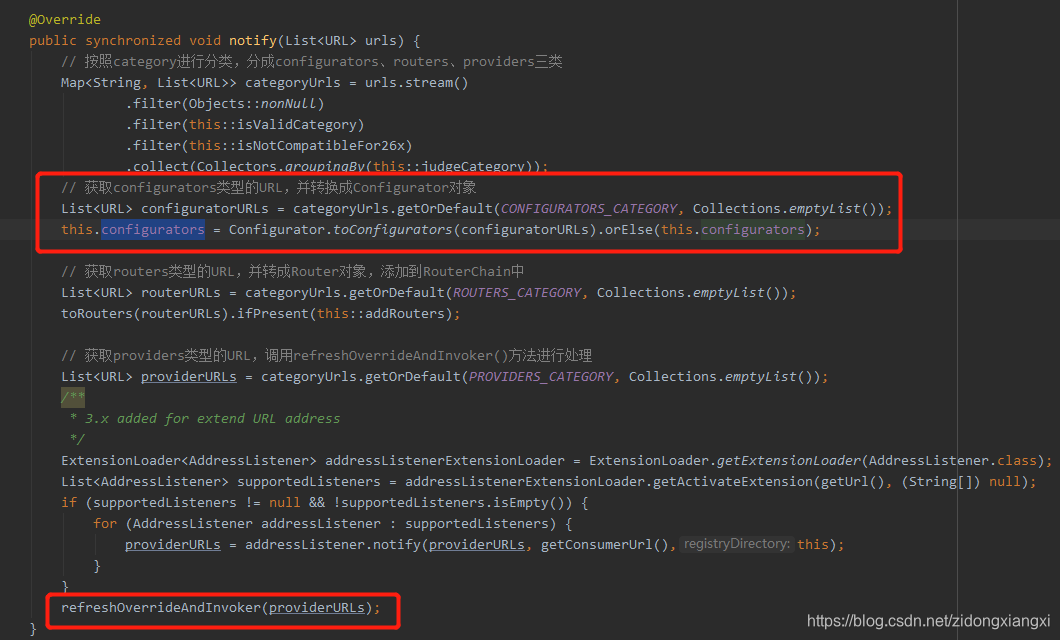The image size is (1060, 640).
Task: Click the @Override annotation
Action: tap(65, 20)
